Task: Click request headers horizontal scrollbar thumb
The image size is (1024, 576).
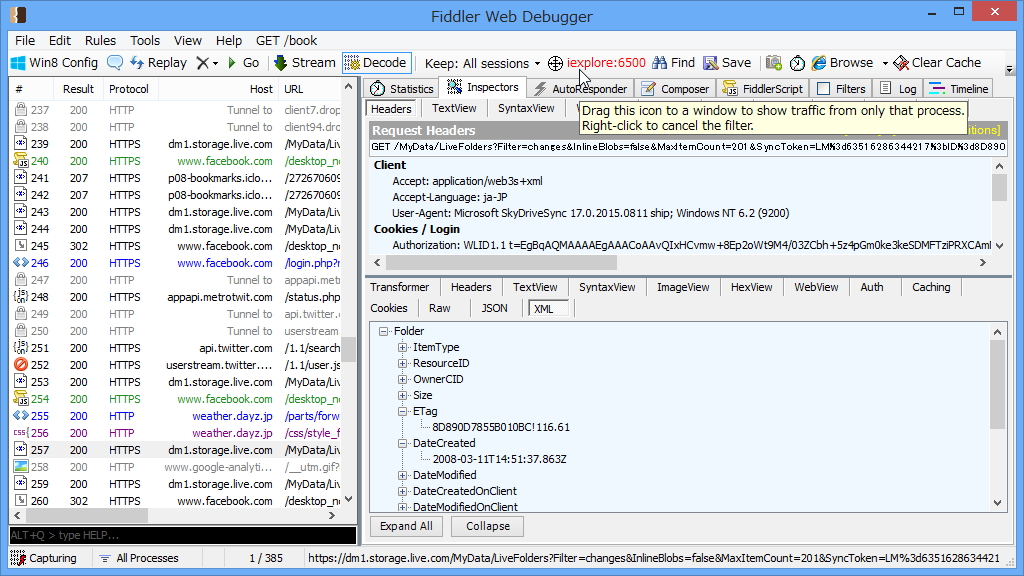Action: pyautogui.click(x=502, y=263)
